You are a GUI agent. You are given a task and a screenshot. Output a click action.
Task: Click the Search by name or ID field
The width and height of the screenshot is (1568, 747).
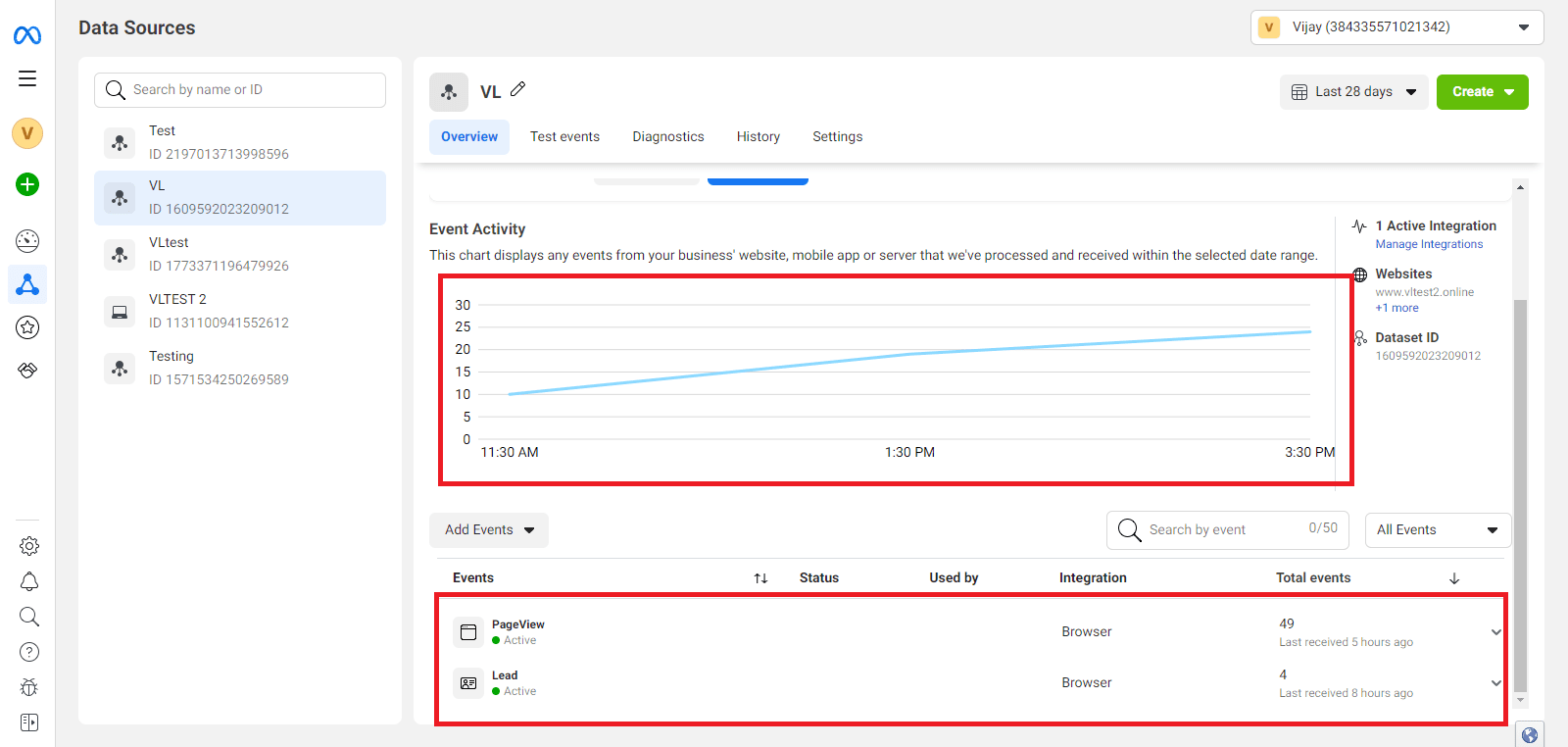[x=240, y=90]
